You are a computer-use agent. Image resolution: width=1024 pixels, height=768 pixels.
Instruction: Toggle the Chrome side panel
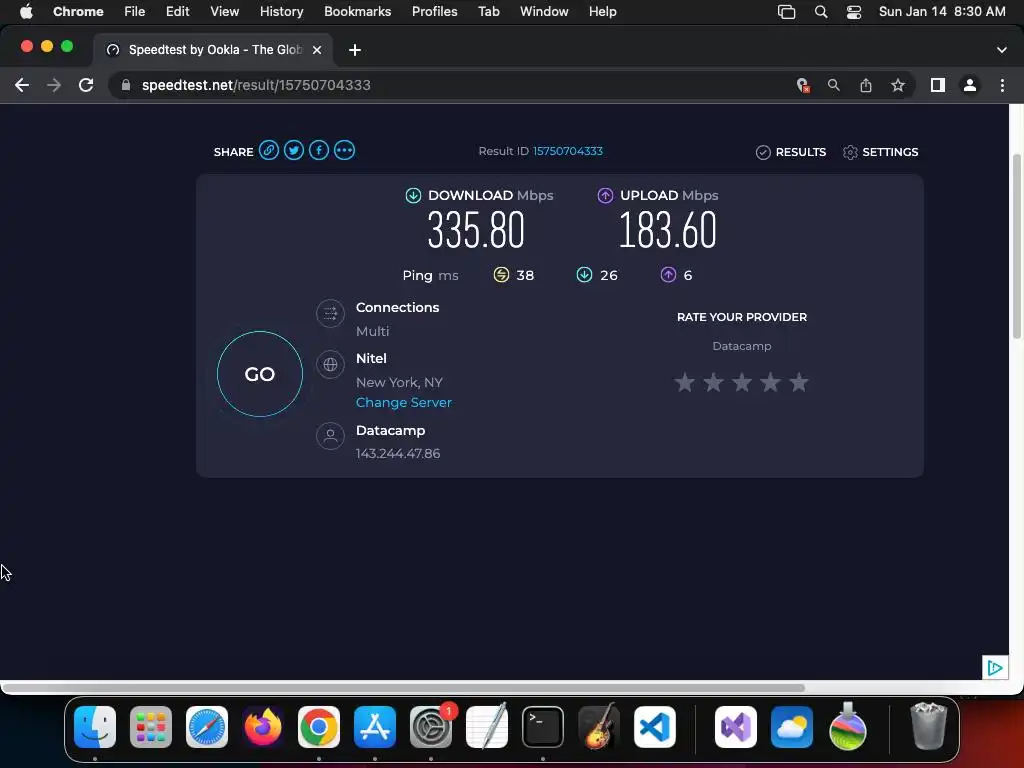click(x=938, y=85)
